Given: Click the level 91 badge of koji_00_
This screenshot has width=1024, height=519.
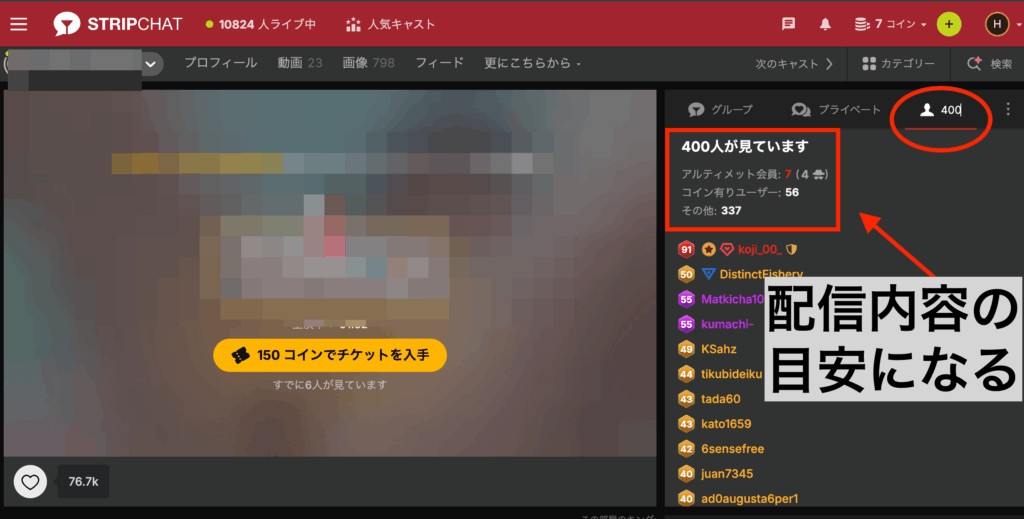Looking at the screenshot, I should point(686,249).
